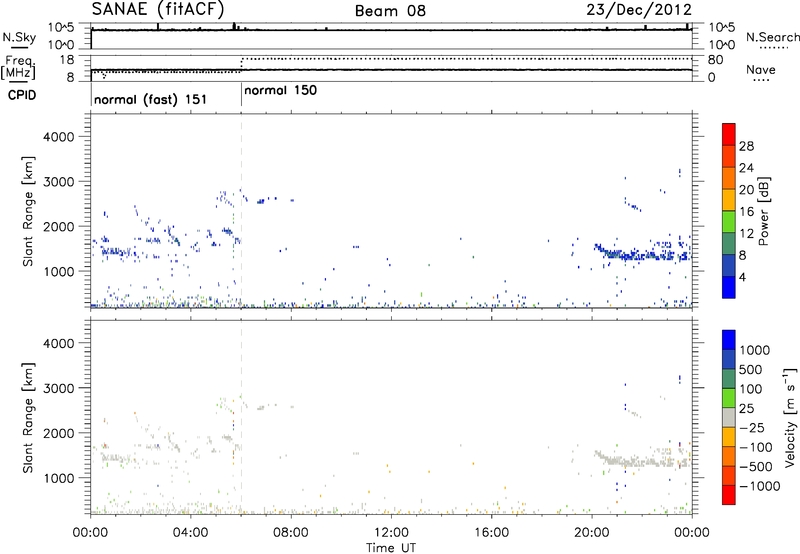Click the N.Search legend label
The image size is (800, 554).
pyautogui.click(x=772, y=37)
